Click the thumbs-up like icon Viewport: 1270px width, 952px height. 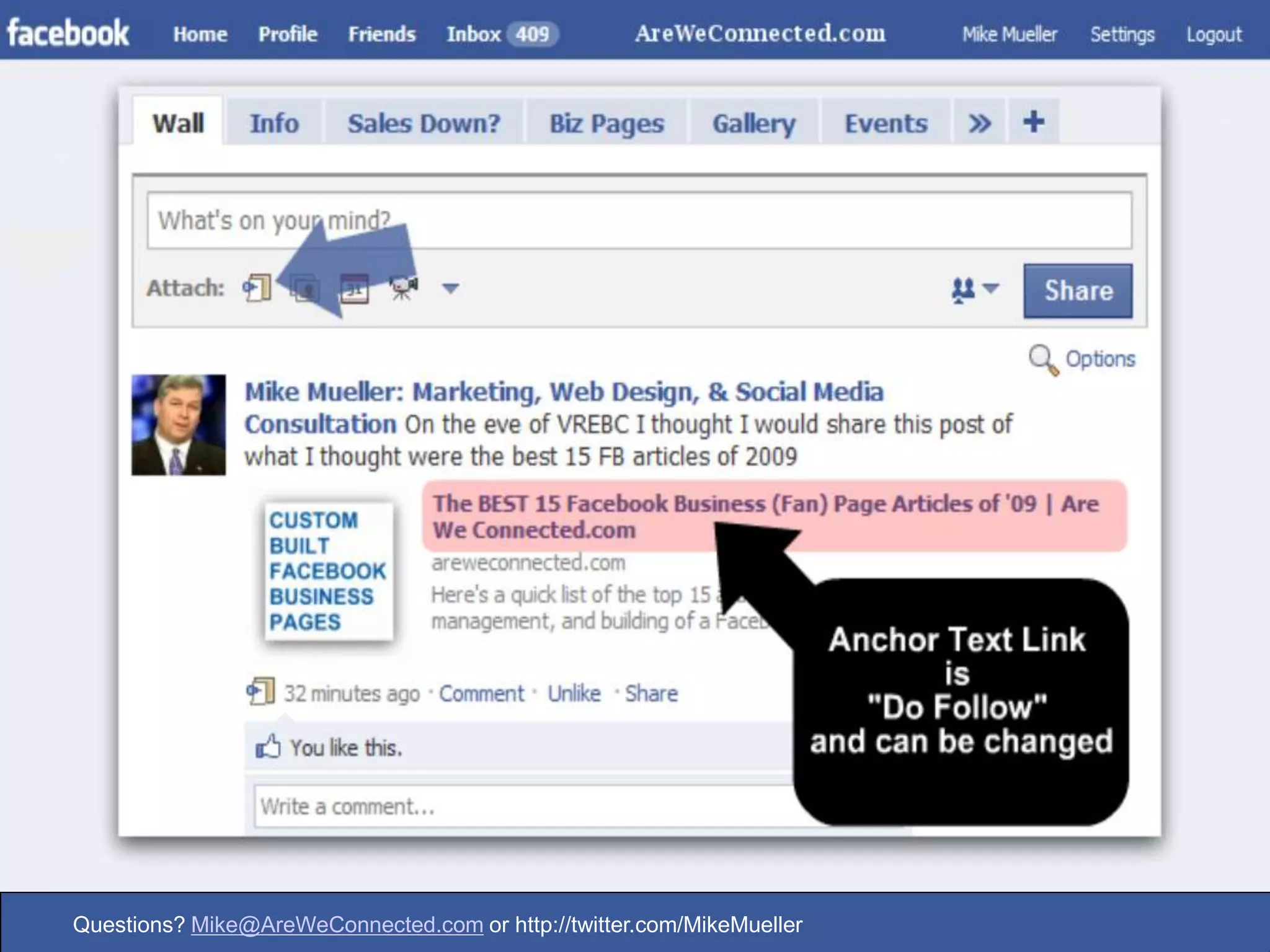[268, 747]
